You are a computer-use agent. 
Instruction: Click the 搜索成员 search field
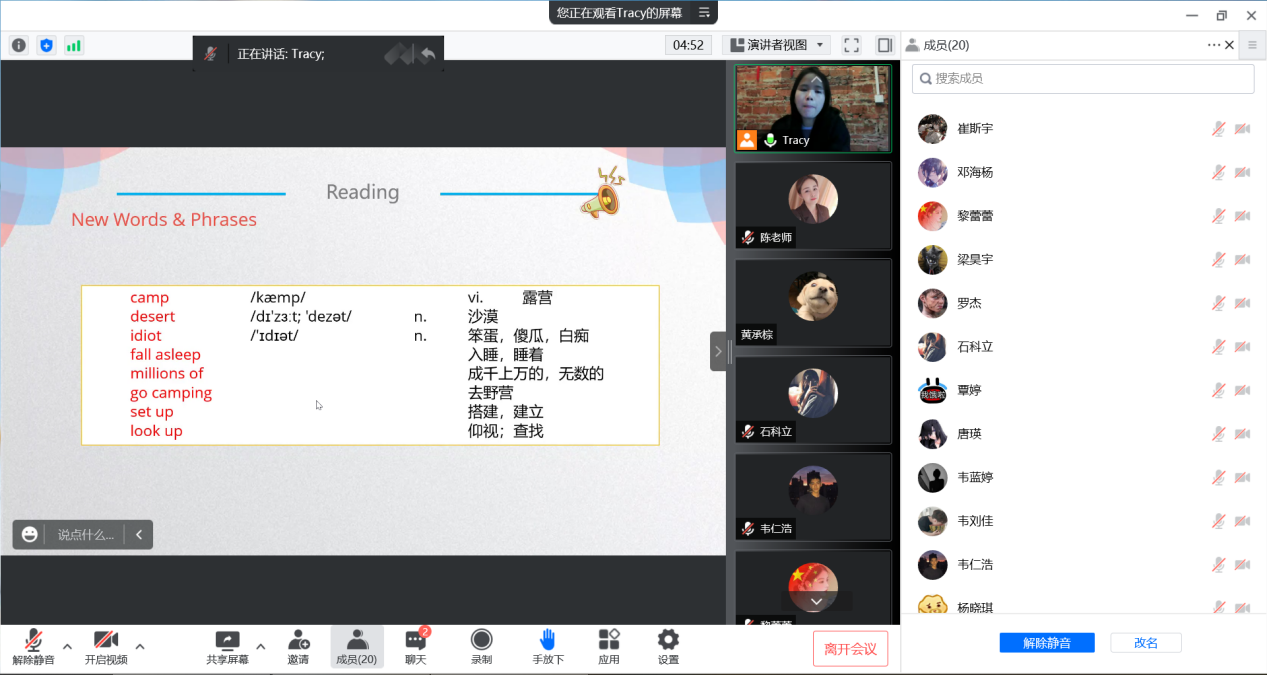point(1083,79)
